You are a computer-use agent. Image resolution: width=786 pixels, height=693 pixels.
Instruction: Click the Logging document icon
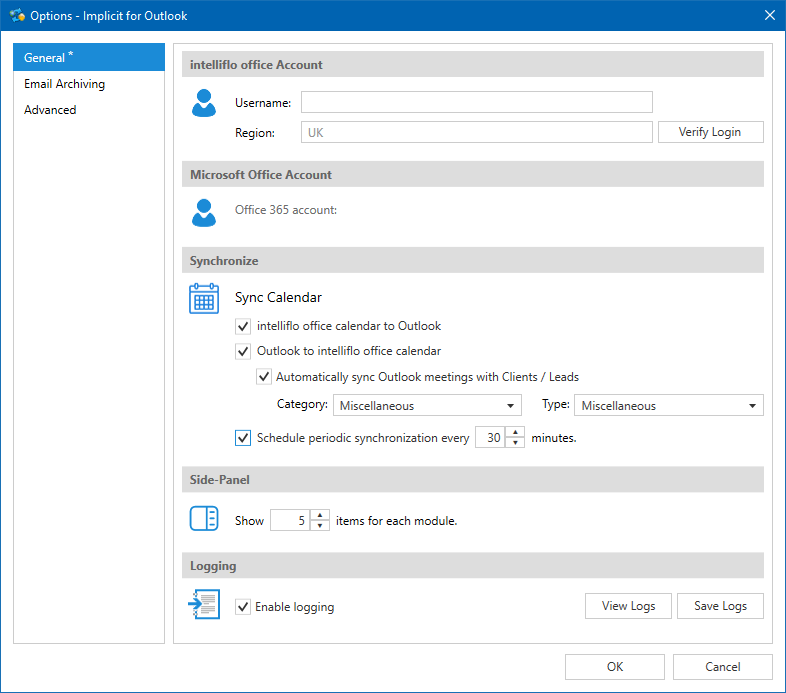(x=204, y=605)
